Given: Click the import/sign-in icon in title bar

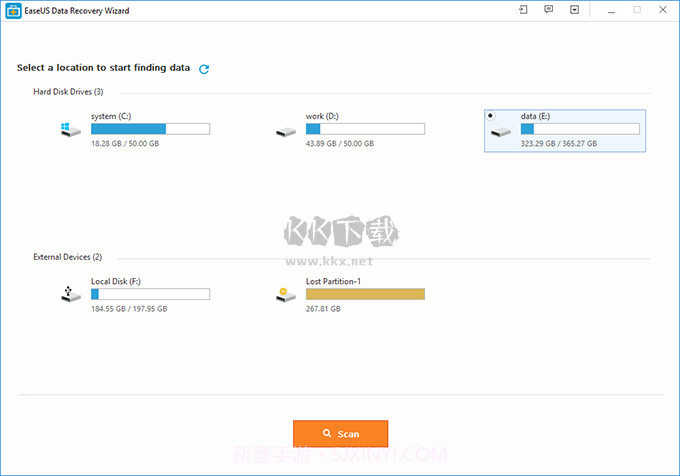Looking at the screenshot, I should pyautogui.click(x=521, y=9).
